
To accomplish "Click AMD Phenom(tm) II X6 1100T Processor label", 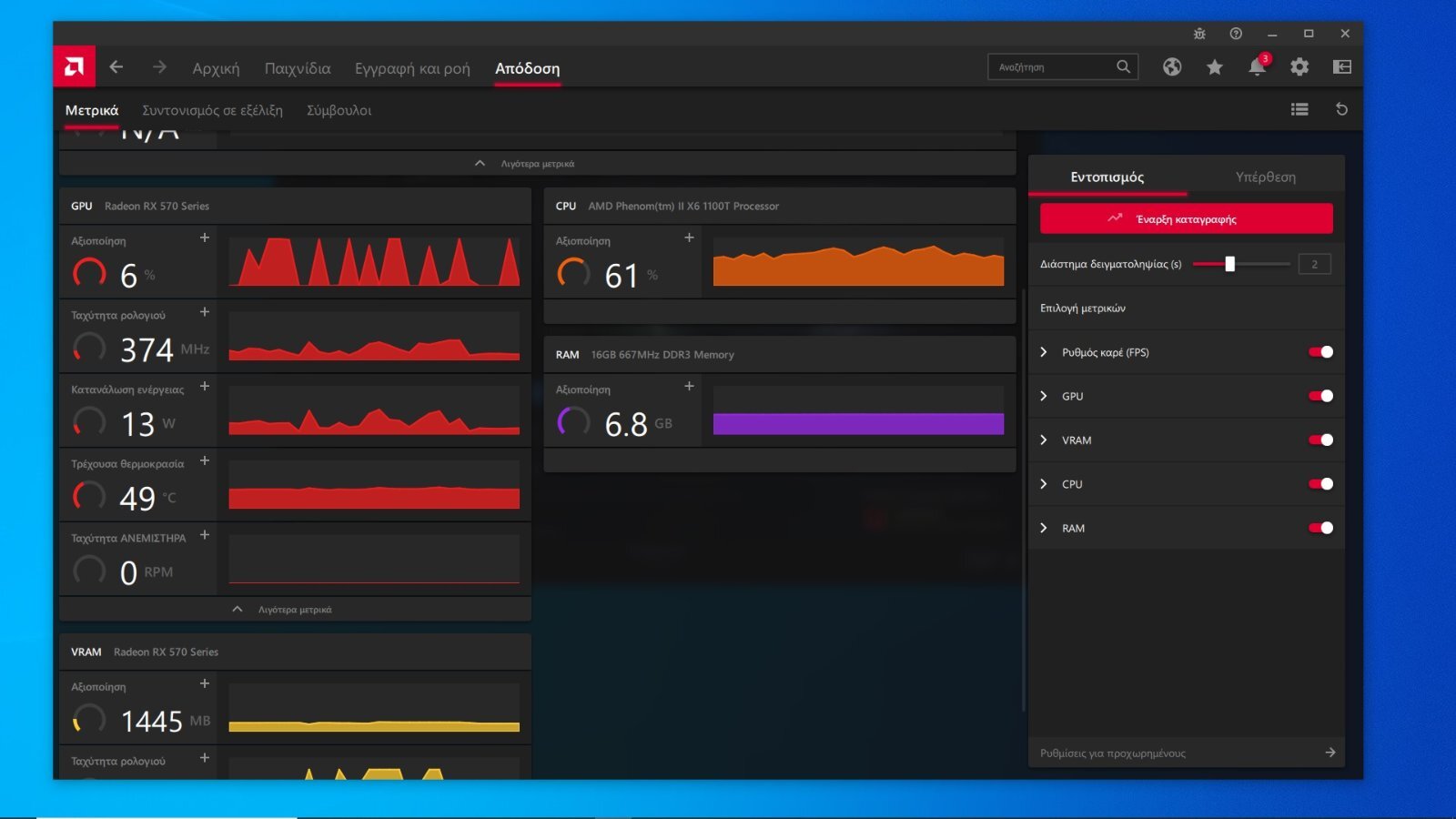I will 683,207.
